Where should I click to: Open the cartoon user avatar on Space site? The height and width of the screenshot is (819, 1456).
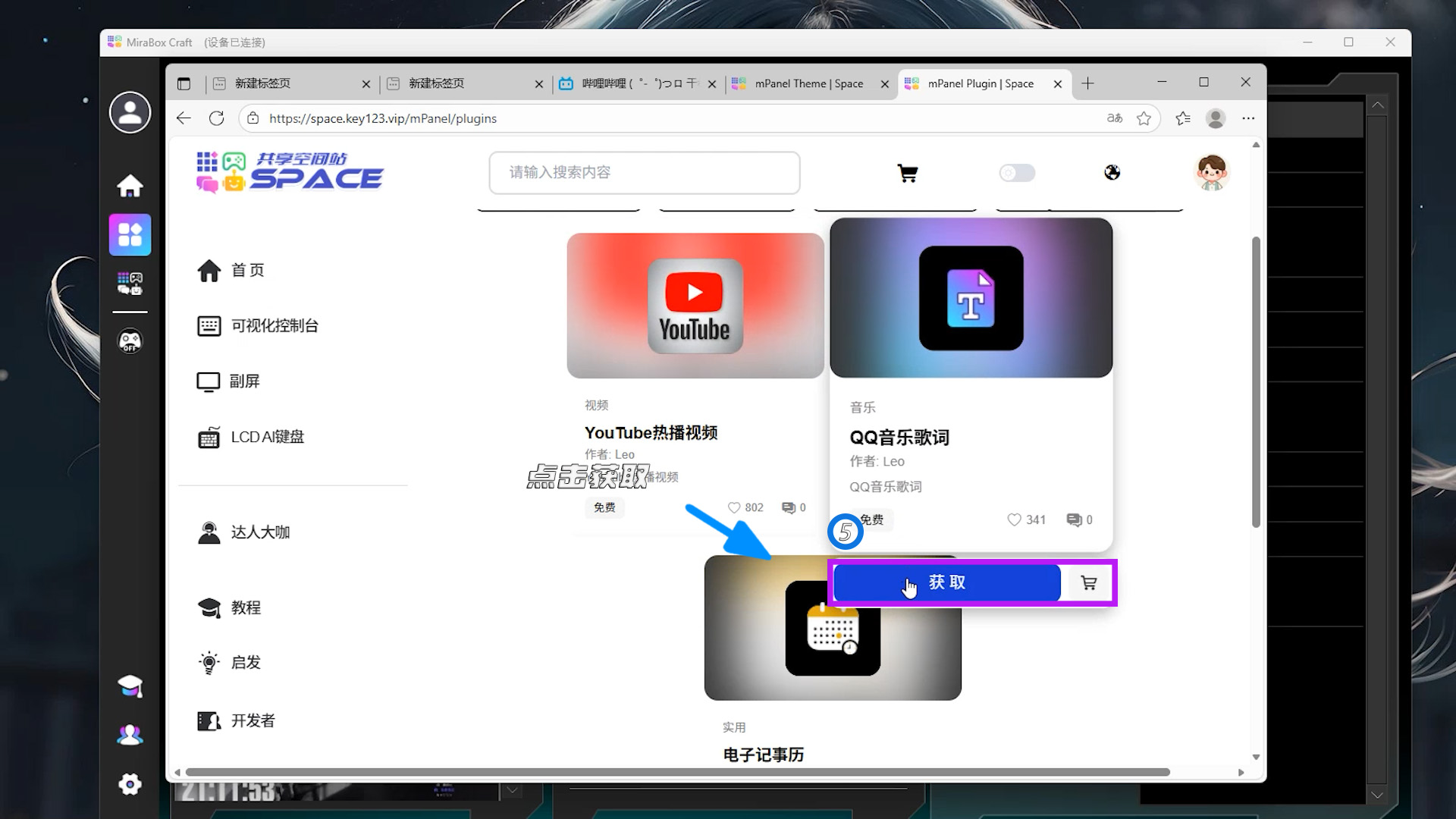pyautogui.click(x=1211, y=172)
